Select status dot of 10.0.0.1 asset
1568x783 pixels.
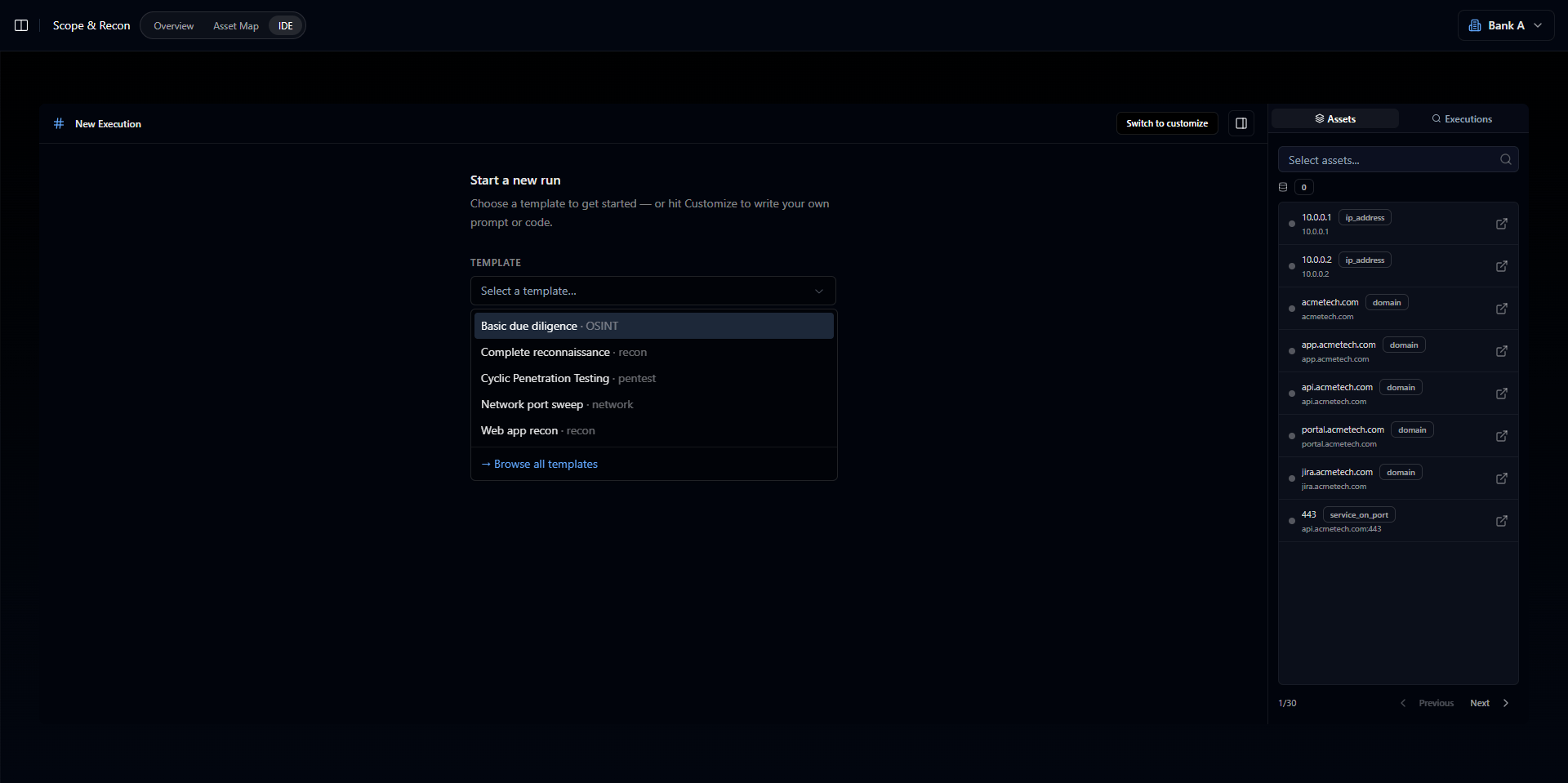[x=1291, y=224]
